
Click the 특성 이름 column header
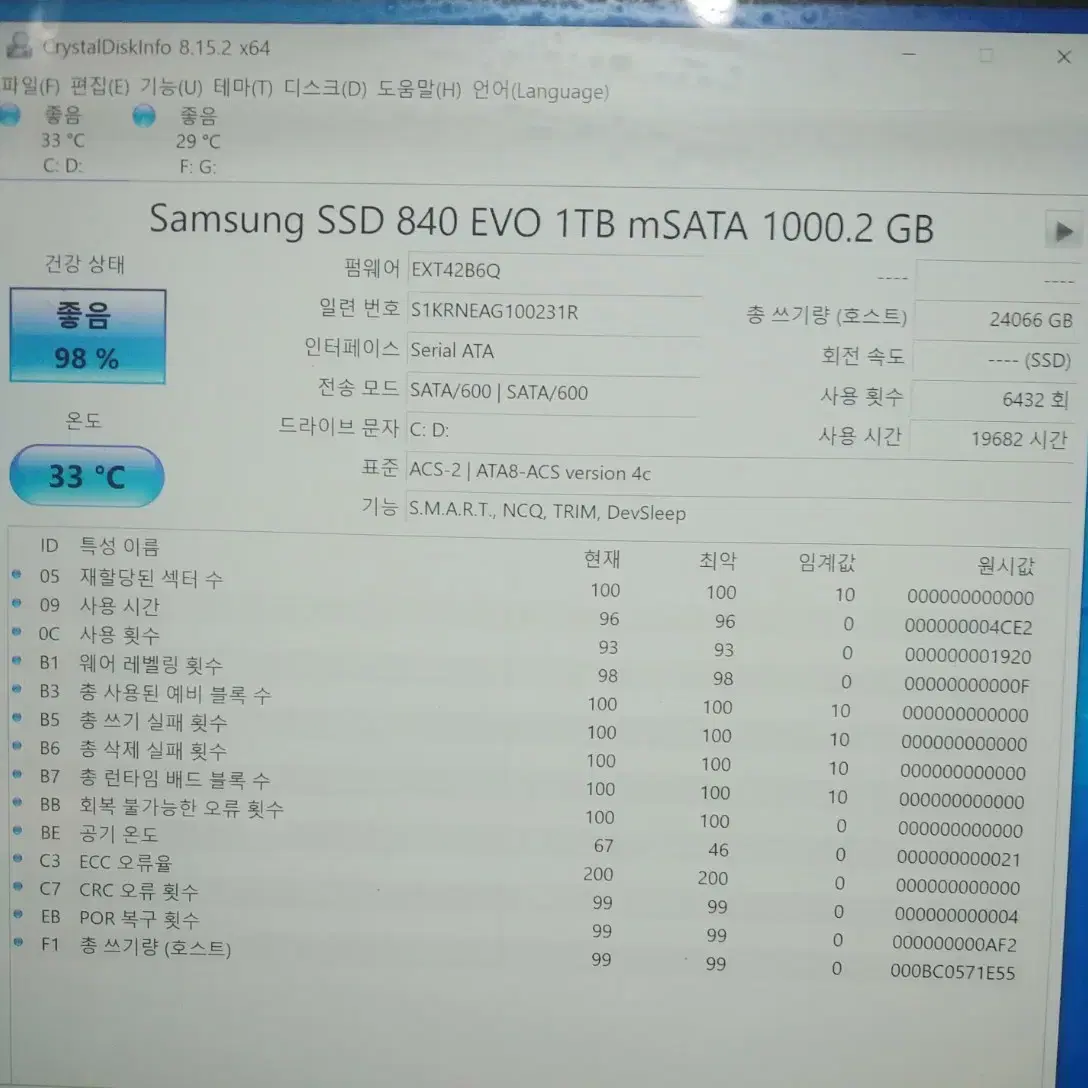(119, 546)
